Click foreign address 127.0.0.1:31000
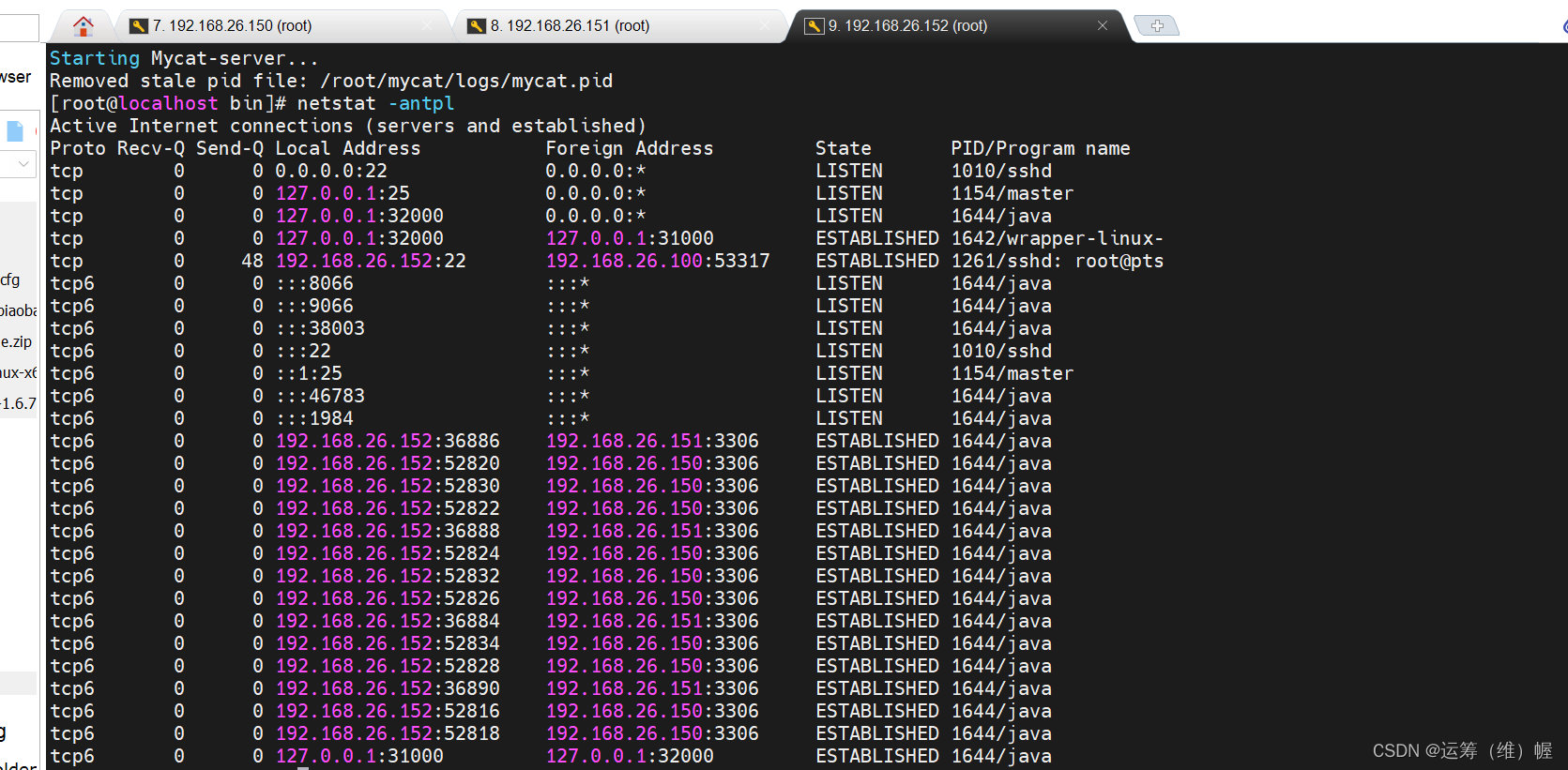1568x770 pixels. tap(630, 238)
